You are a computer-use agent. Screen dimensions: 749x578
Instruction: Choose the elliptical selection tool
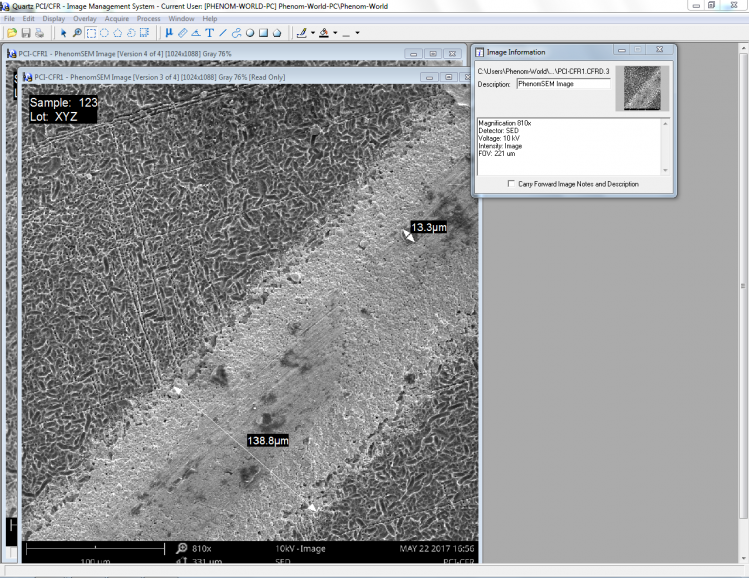104,33
